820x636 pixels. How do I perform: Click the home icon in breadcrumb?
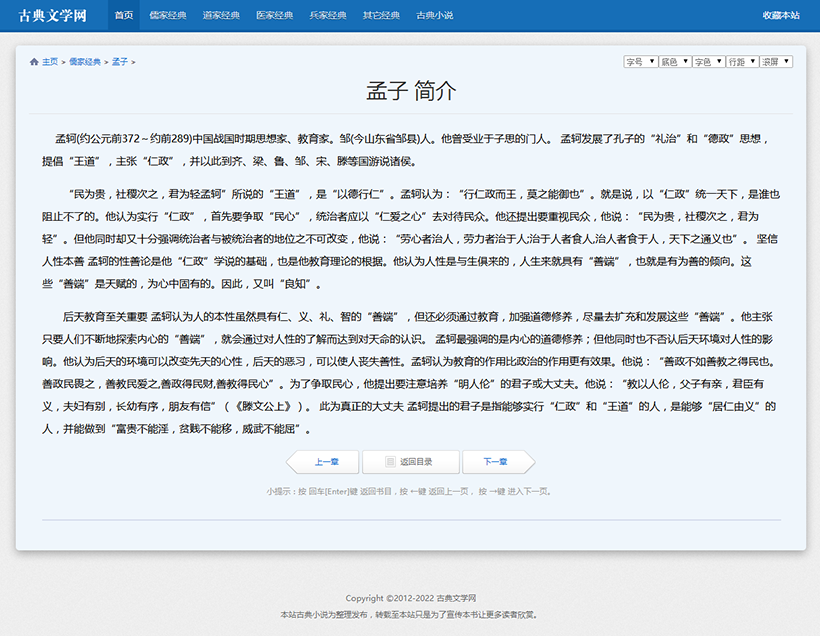[34, 62]
